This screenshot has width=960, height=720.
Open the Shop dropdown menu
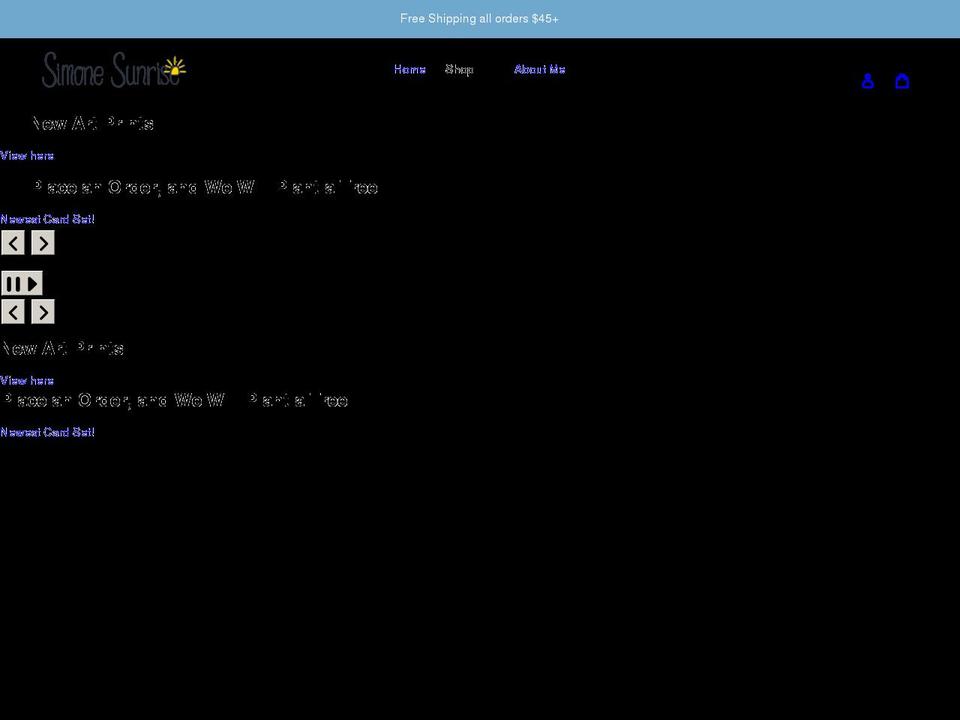pos(459,69)
